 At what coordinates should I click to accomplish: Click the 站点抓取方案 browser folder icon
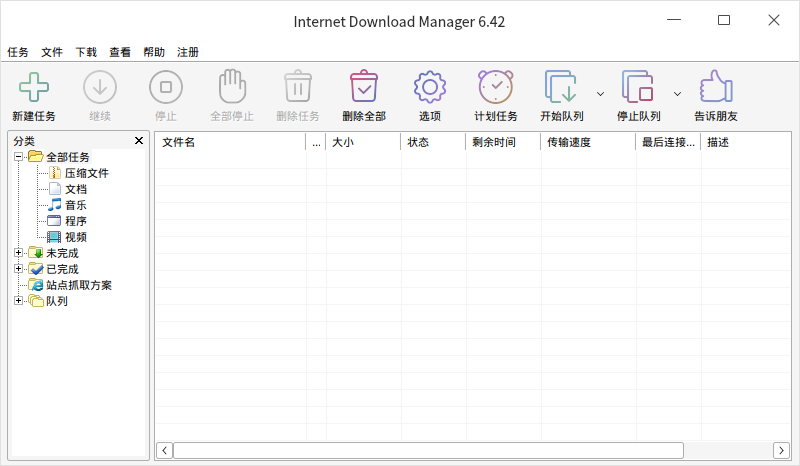36,285
